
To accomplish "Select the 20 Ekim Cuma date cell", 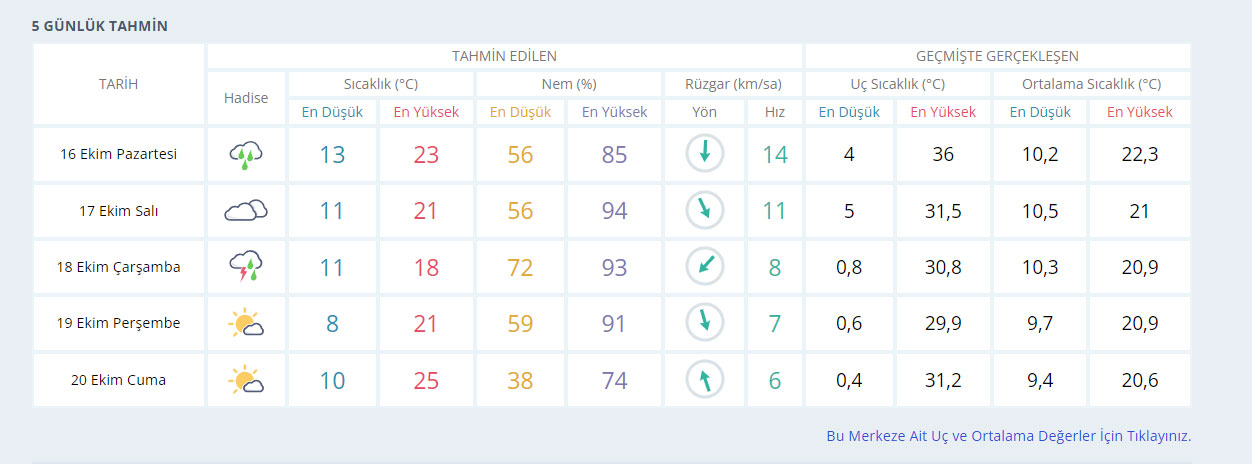I will point(118,380).
